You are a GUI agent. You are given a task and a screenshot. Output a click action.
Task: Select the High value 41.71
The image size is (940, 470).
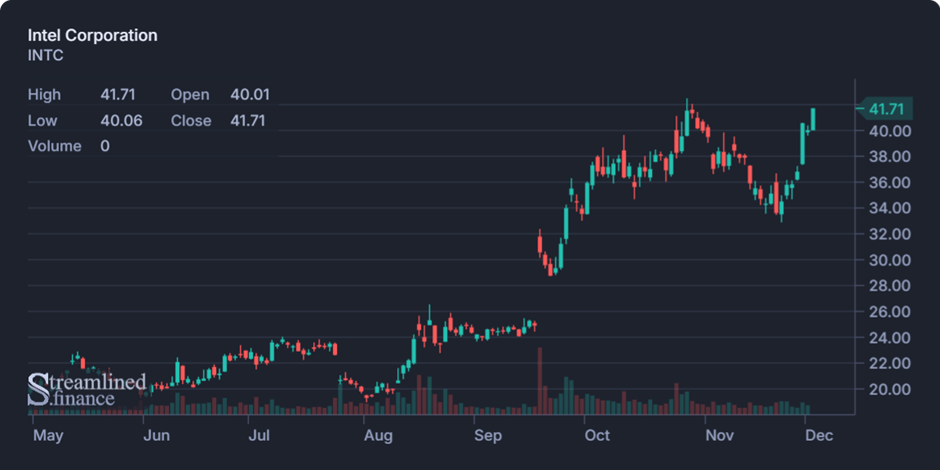pos(118,95)
